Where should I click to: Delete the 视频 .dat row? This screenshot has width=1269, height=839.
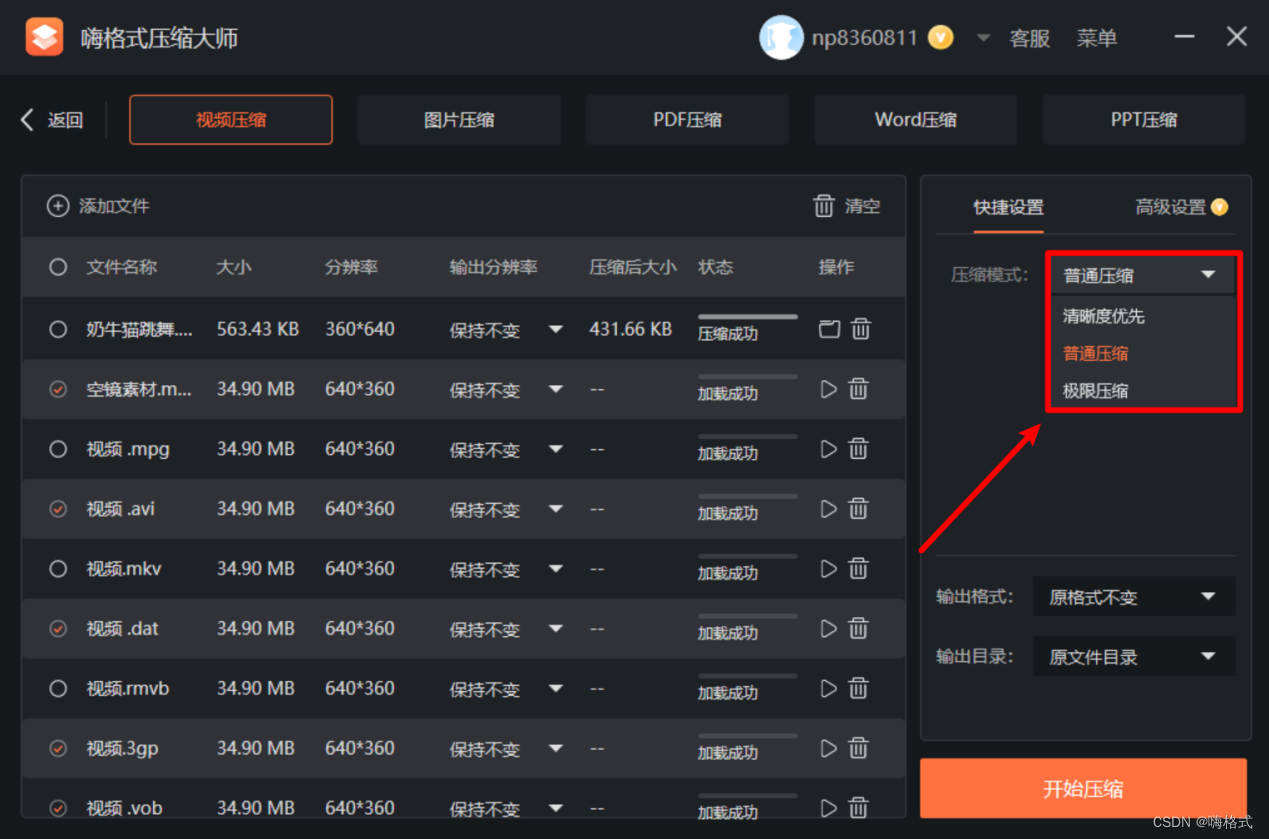pos(858,628)
